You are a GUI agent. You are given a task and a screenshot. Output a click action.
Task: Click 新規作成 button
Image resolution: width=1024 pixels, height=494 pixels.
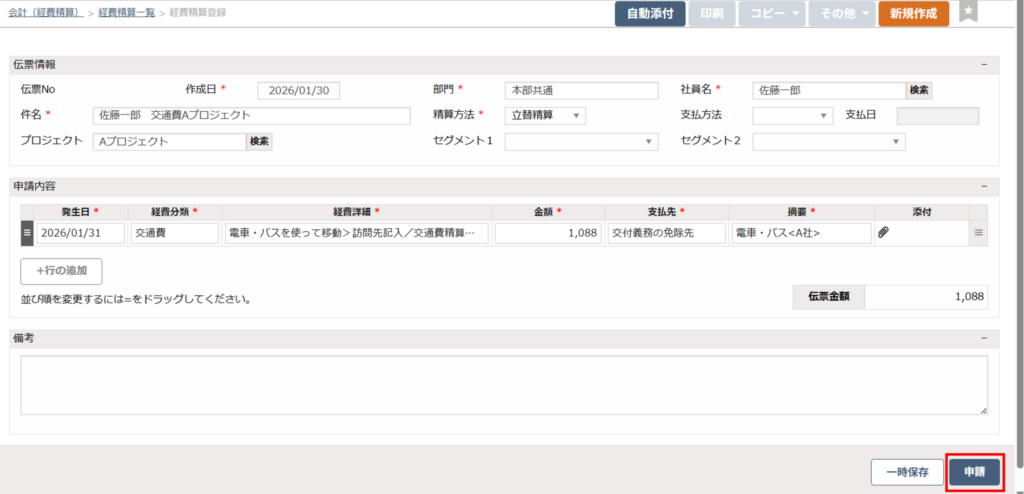[913, 14]
